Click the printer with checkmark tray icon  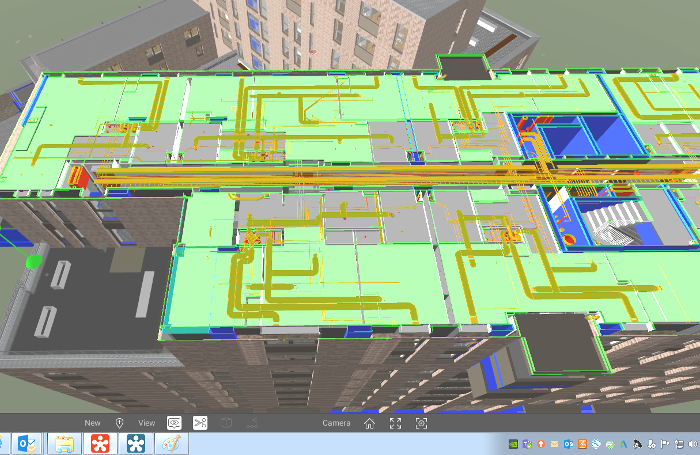pos(610,444)
